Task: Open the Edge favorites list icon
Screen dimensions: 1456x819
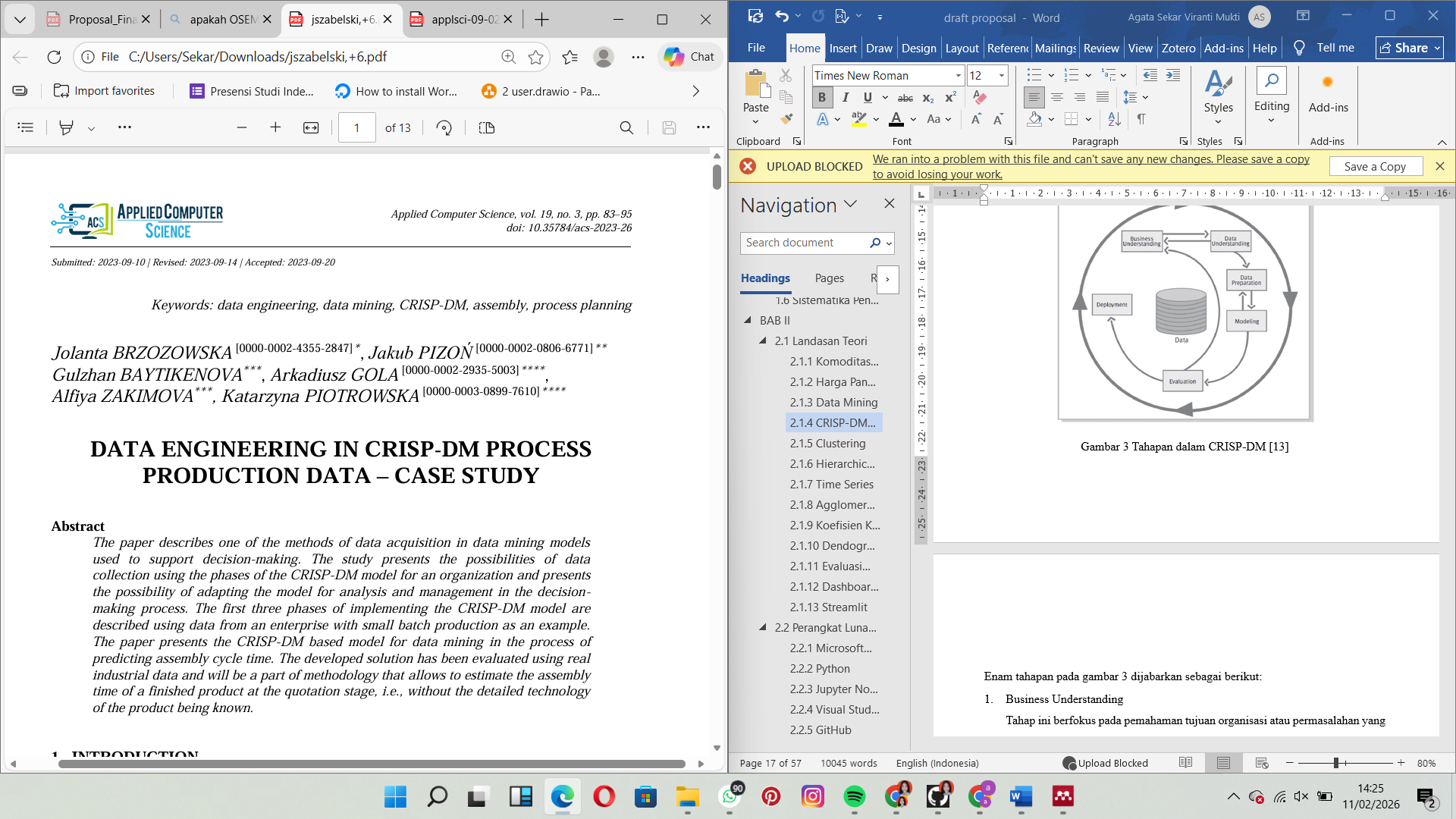Action: point(570,57)
